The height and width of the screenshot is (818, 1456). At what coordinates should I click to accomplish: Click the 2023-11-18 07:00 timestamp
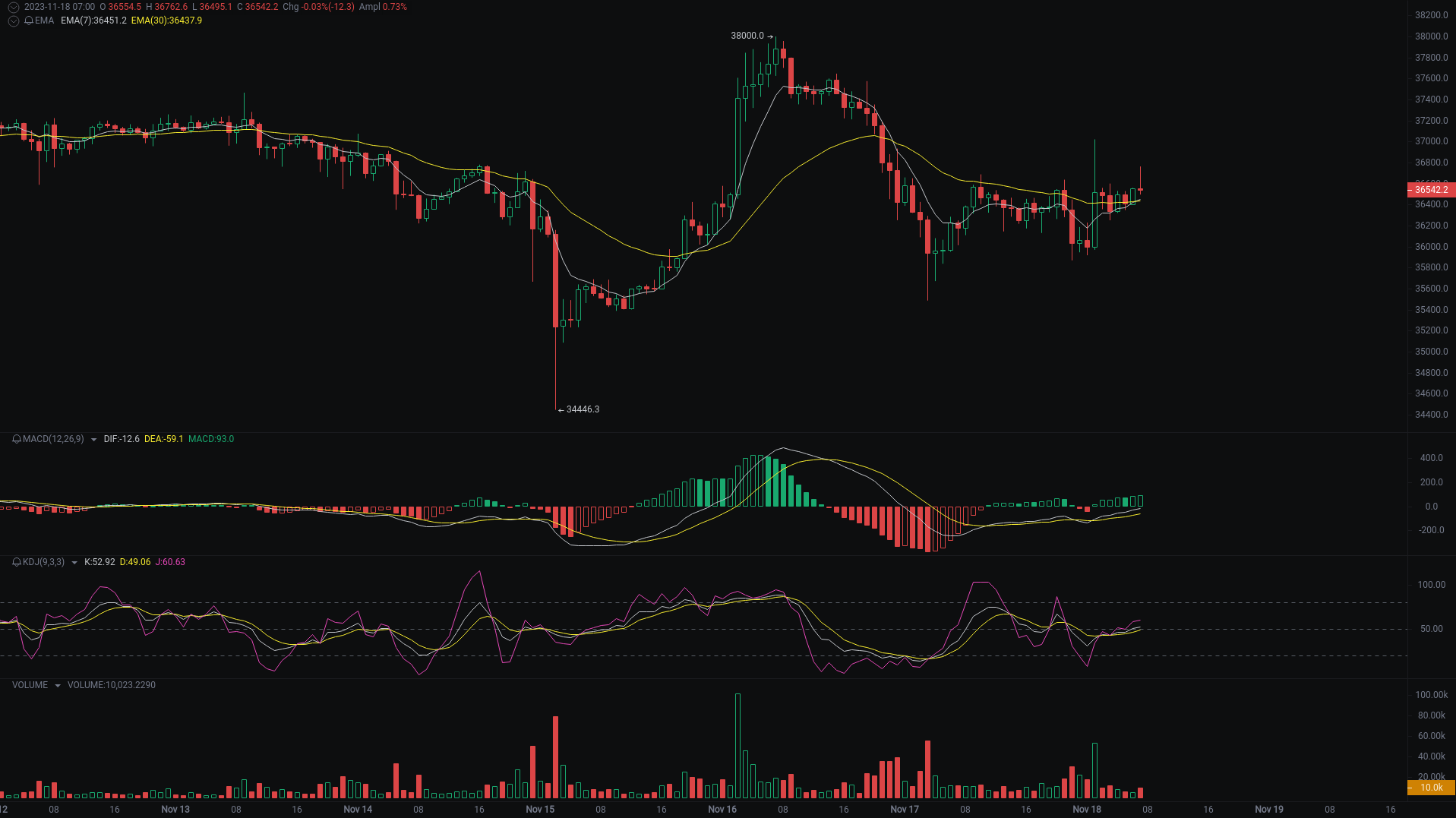(x=59, y=7)
